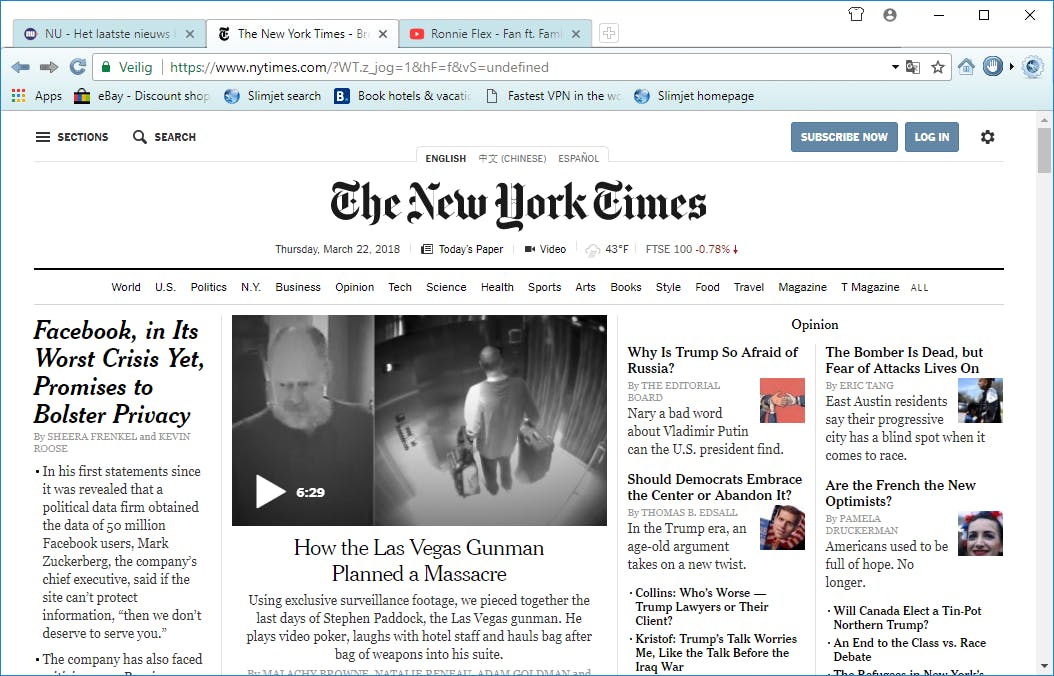The width and height of the screenshot is (1054, 676).
Task: Switch to the NU - Het laatste nieuws tab
Action: tap(110, 34)
